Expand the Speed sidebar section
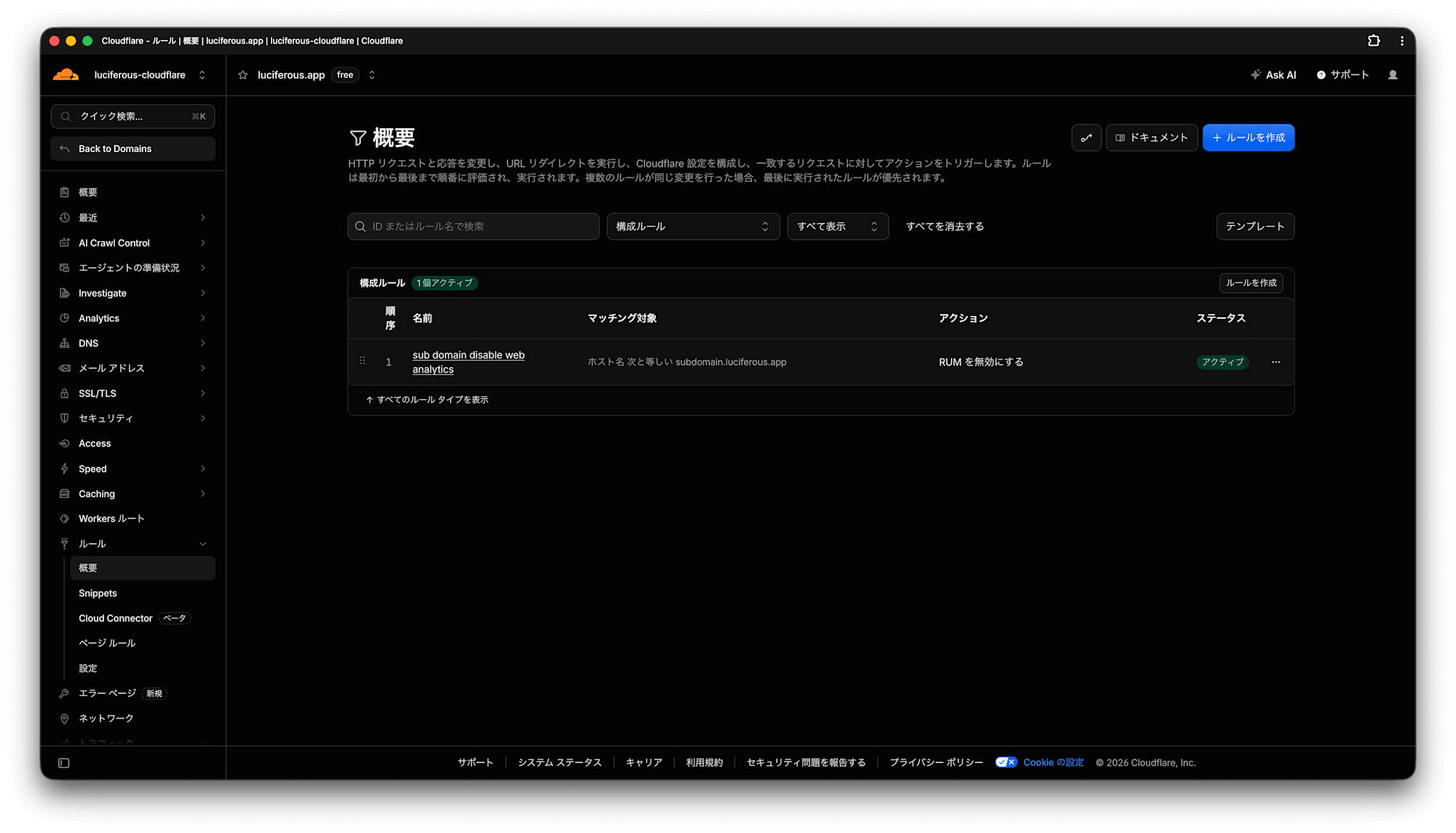The width and height of the screenshot is (1456, 833). click(x=203, y=469)
